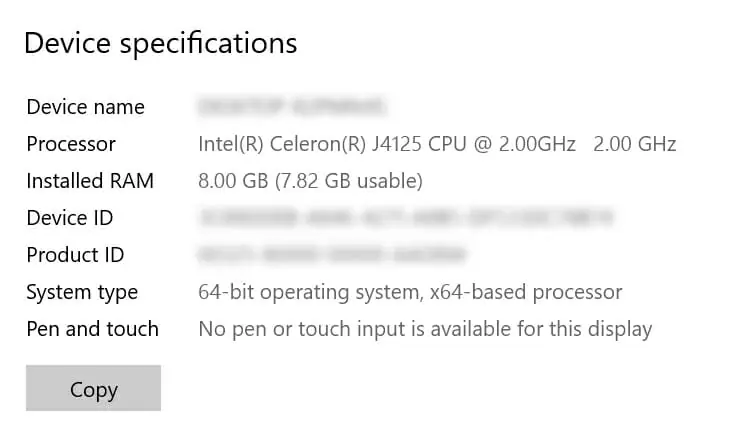
Task: Select the Product ID label
Action: 75,255
